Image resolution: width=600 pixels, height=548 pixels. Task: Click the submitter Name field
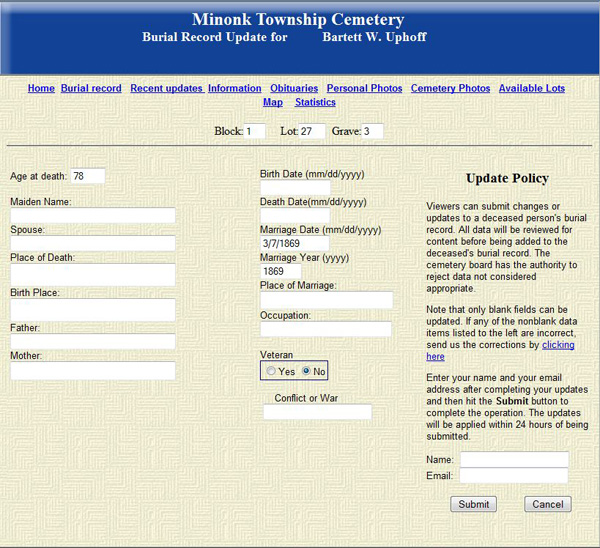click(x=514, y=460)
